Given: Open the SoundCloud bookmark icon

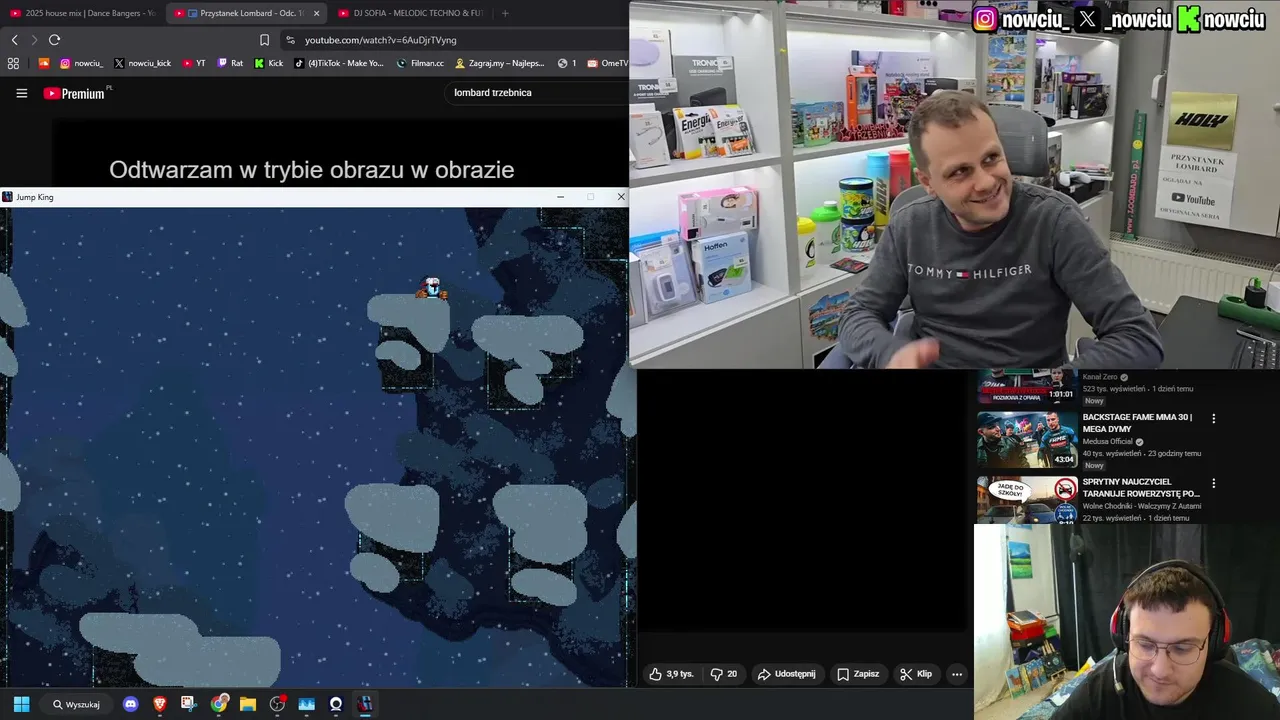Looking at the screenshot, I should click(x=43, y=63).
